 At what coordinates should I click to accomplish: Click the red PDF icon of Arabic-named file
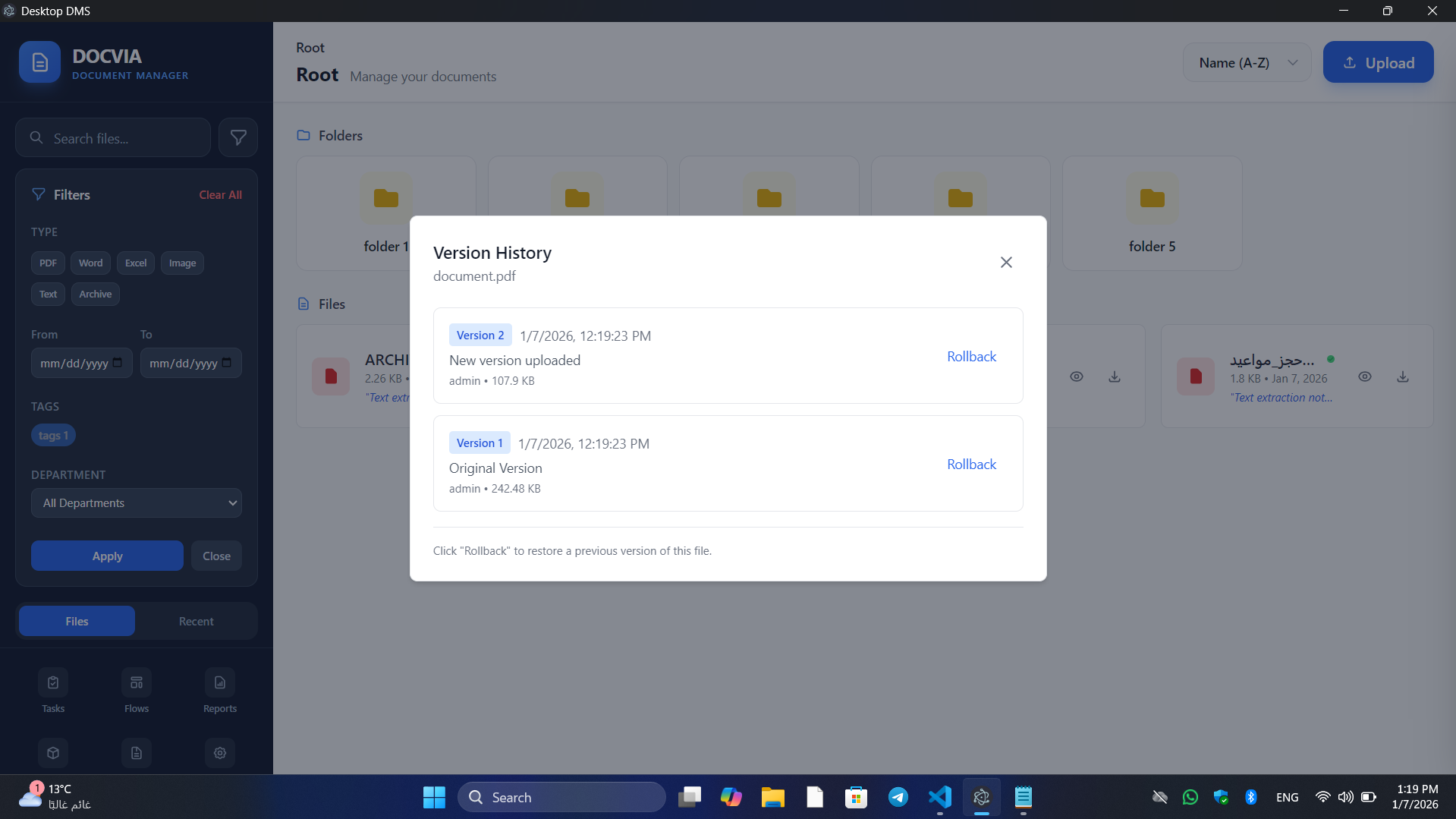click(1195, 376)
